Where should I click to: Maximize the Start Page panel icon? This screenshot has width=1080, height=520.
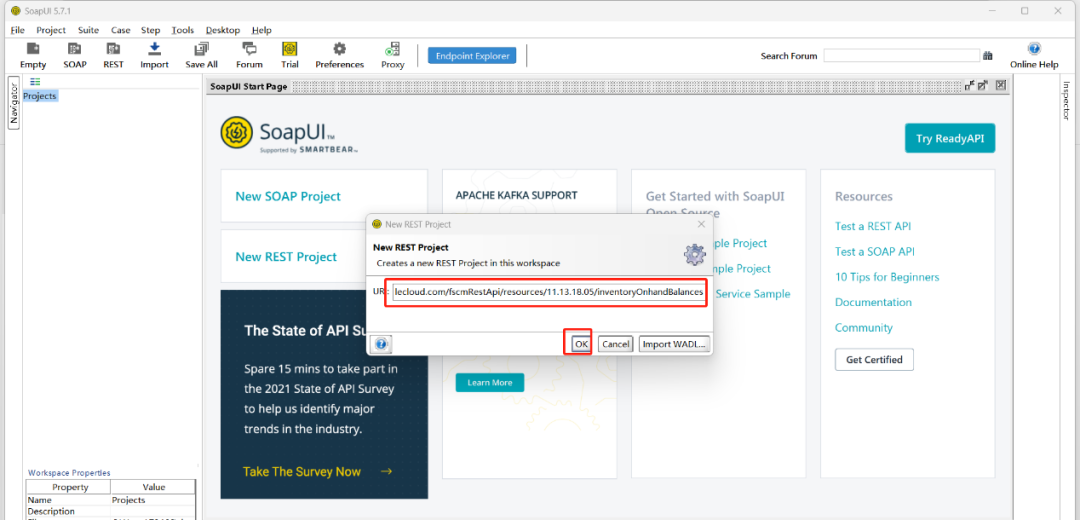(x=983, y=85)
